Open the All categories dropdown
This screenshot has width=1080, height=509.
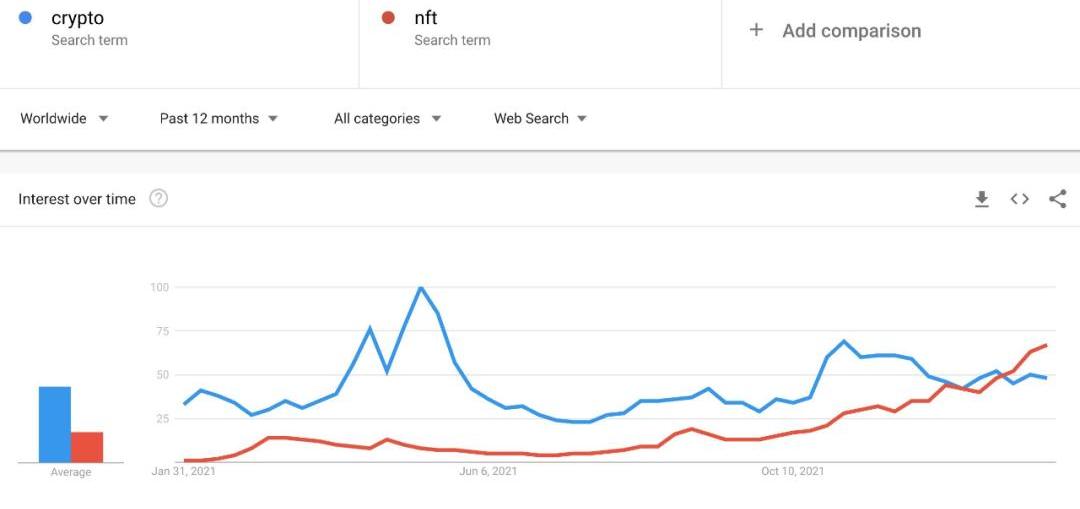point(387,118)
